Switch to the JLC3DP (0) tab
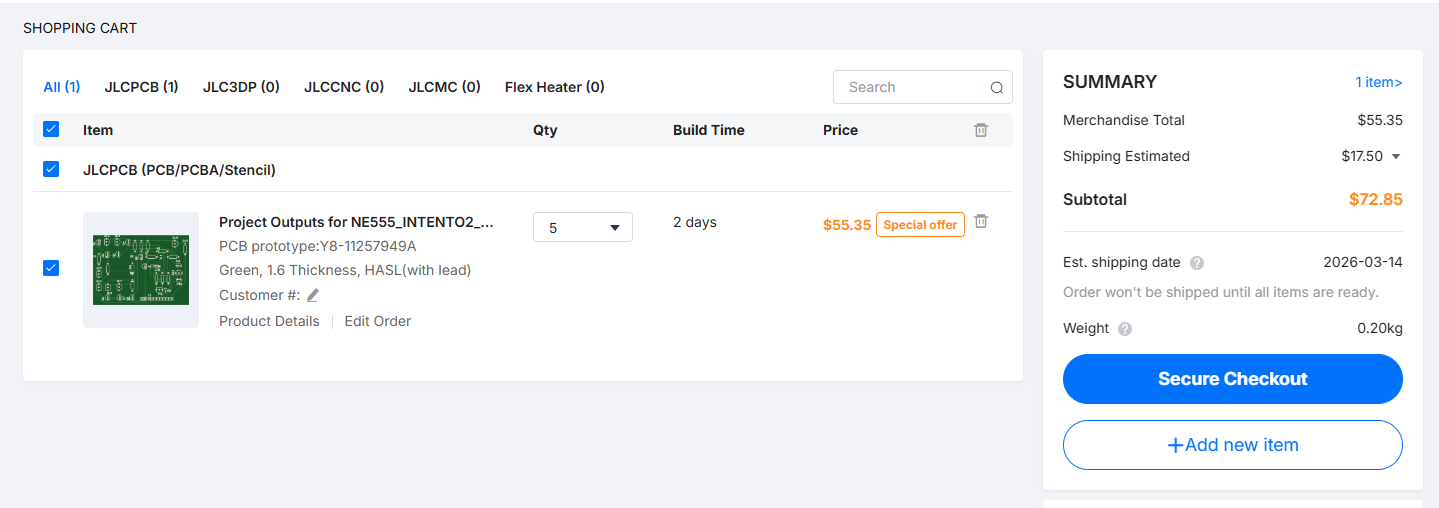1439x508 pixels. point(241,87)
